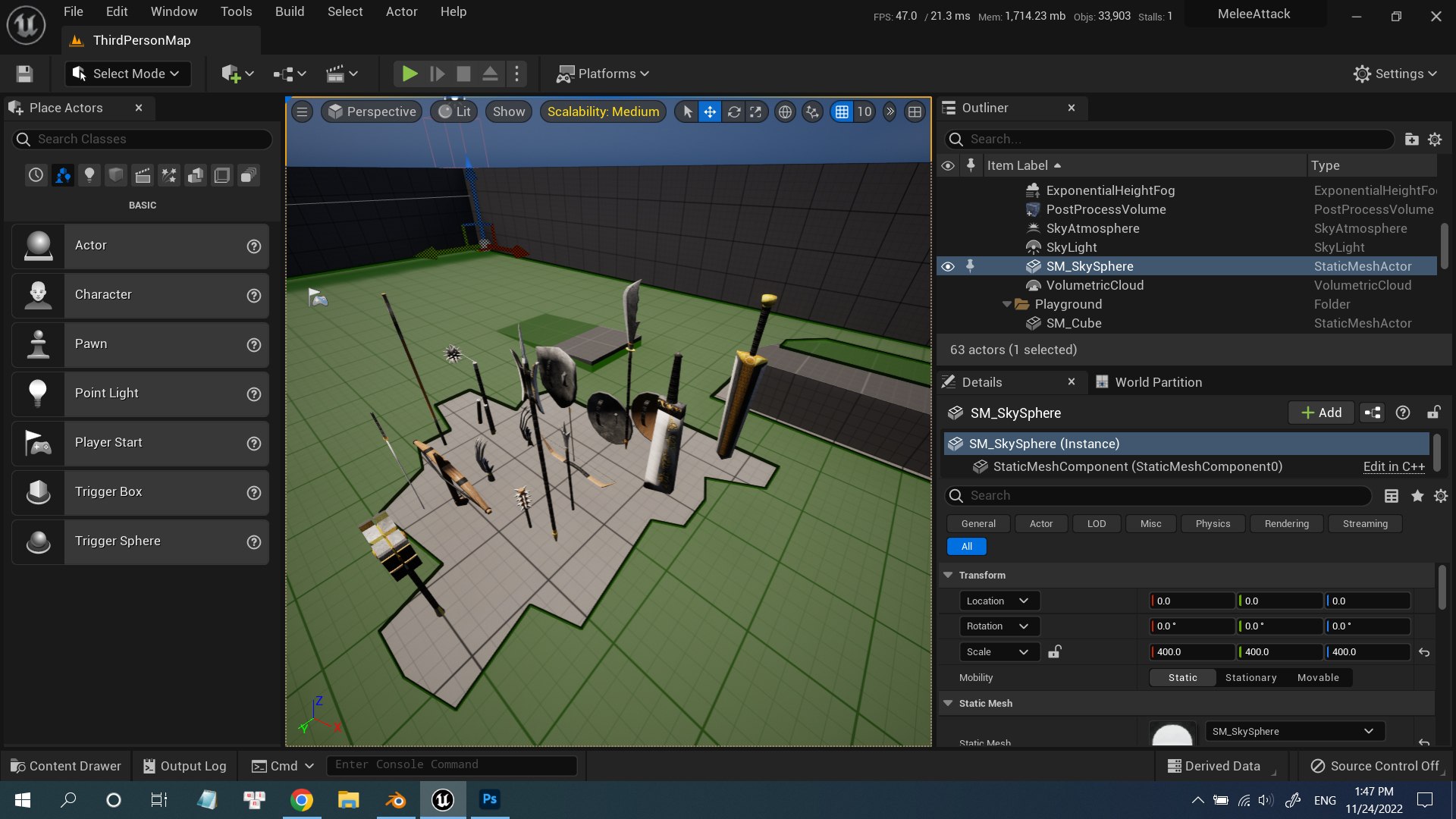Toggle visibility eye of SM_SkySphere
The image size is (1456, 819).
(x=947, y=266)
